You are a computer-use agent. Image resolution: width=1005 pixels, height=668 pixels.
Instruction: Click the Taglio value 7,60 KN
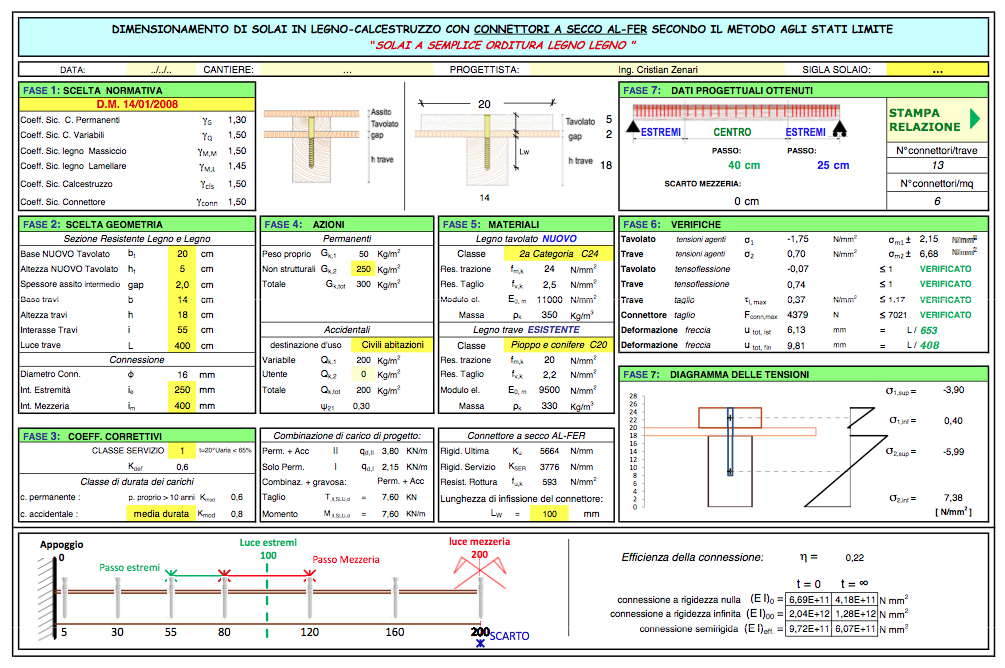point(390,497)
